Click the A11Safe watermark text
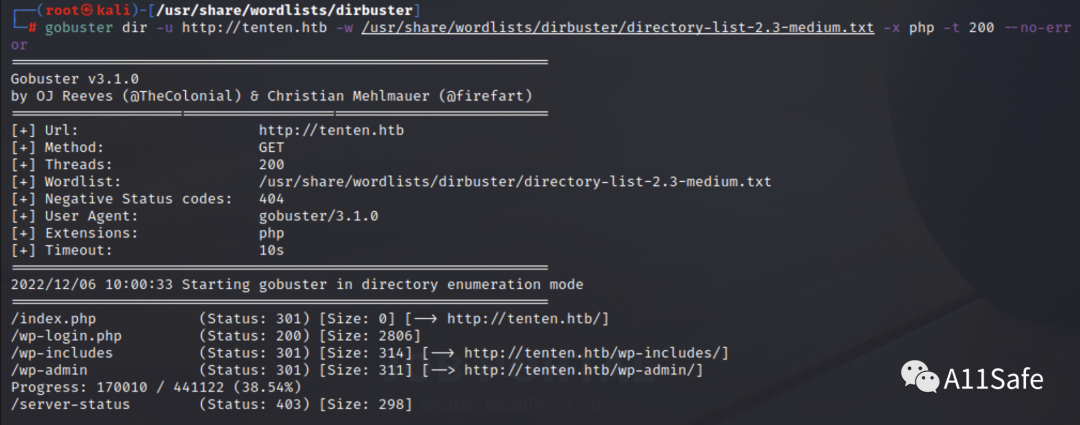This screenshot has height=425, width=1080. click(x=993, y=379)
